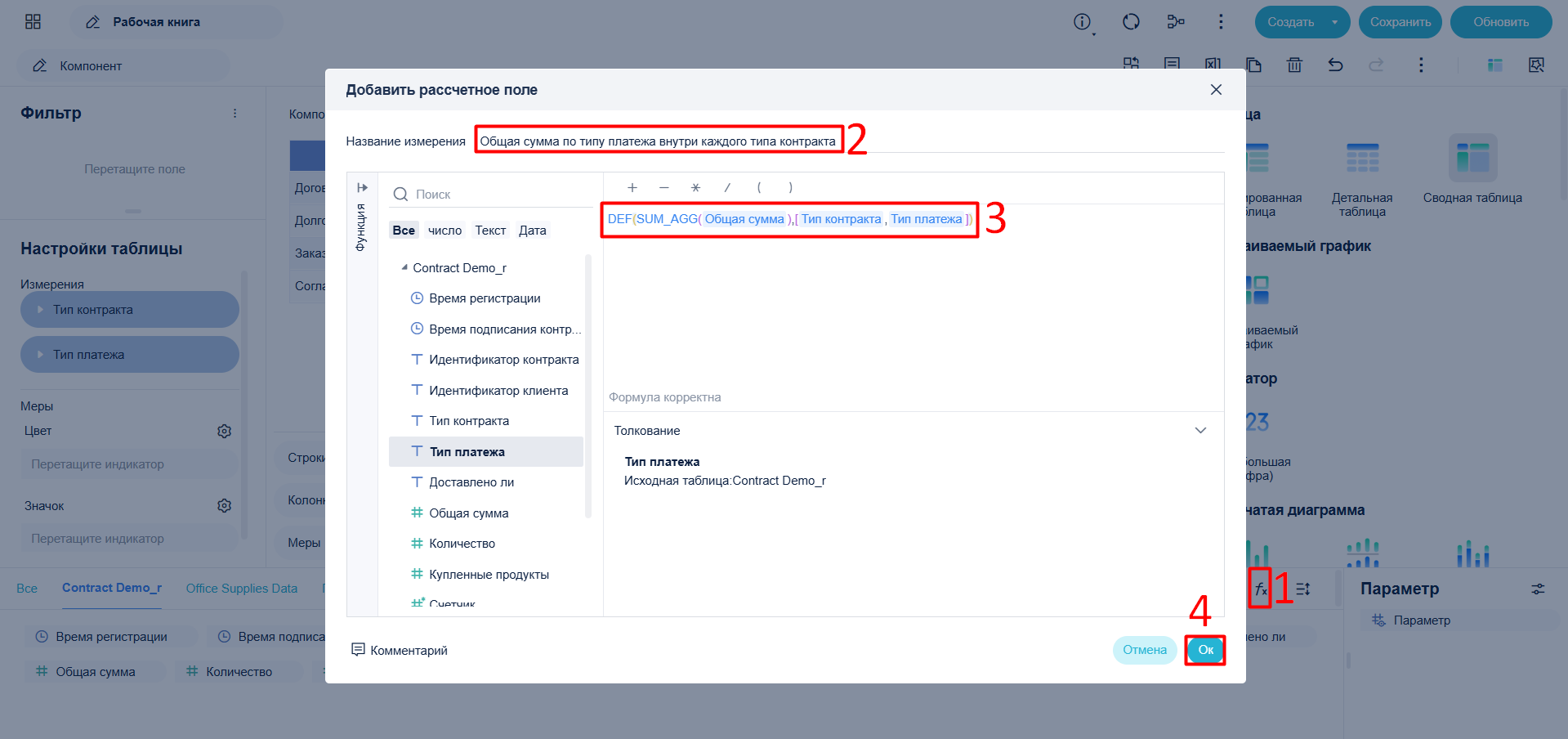Click the fx calculated field icon
Viewport: 1568px width, 739px height.
1260,589
